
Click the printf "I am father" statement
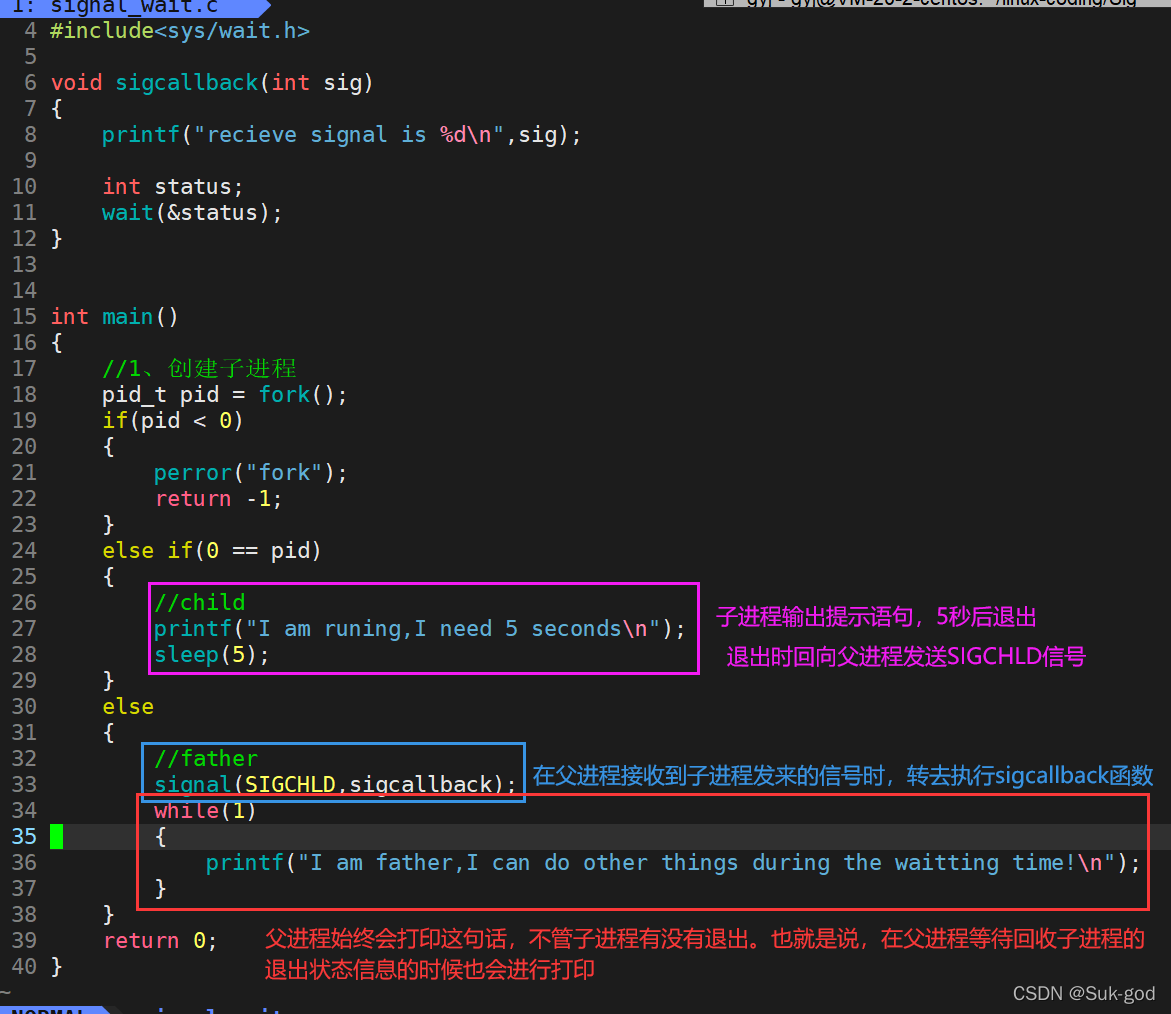(673, 863)
